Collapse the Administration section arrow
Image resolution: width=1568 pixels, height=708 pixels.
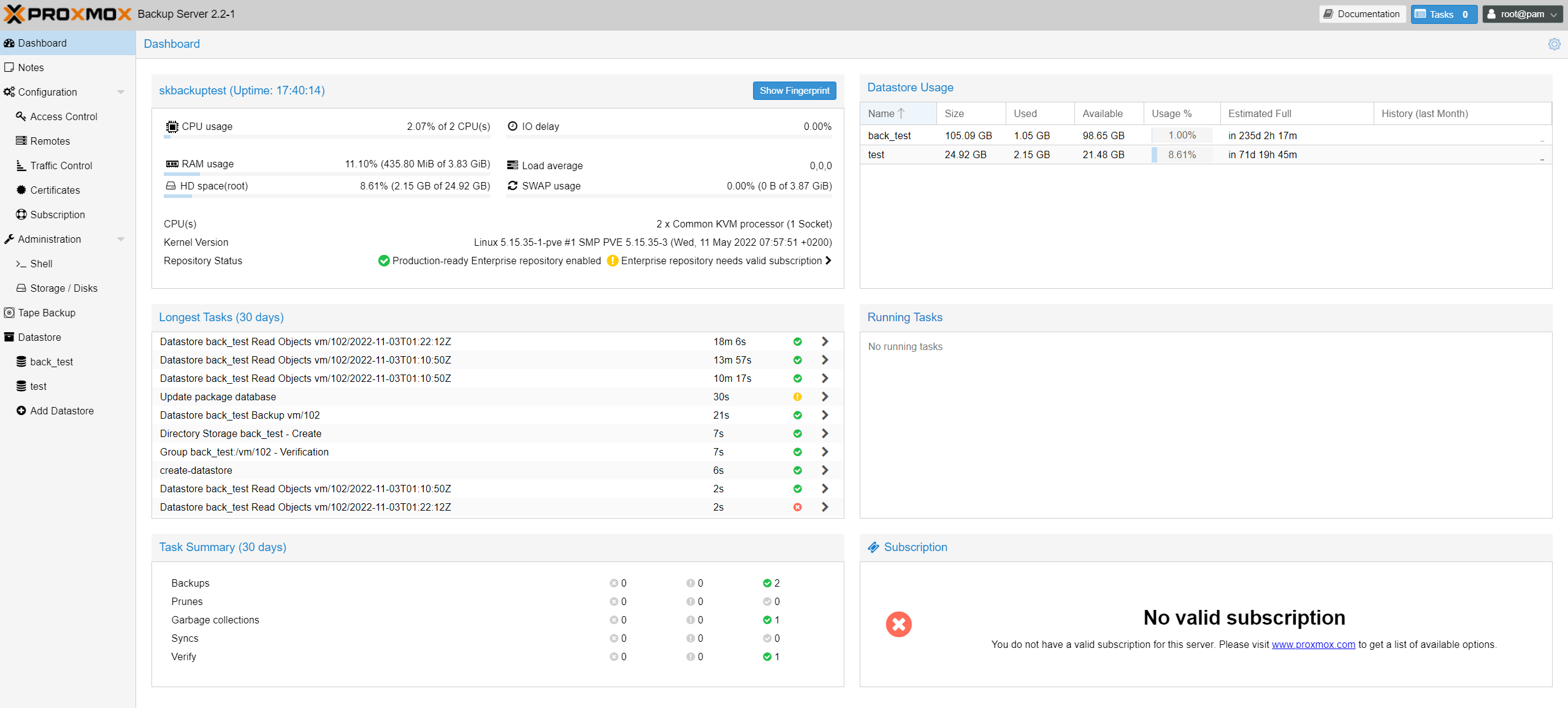[x=121, y=239]
